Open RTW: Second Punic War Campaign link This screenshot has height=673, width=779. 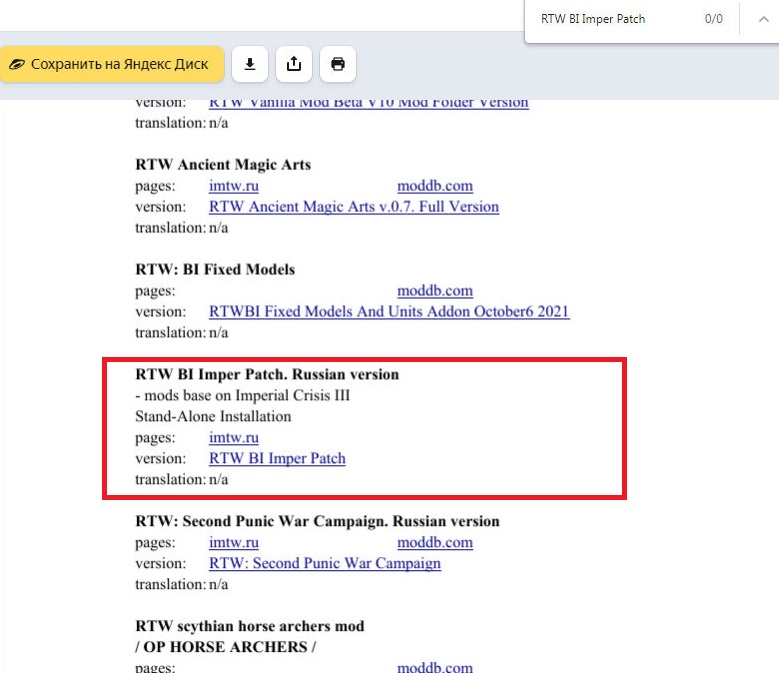point(325,563)
